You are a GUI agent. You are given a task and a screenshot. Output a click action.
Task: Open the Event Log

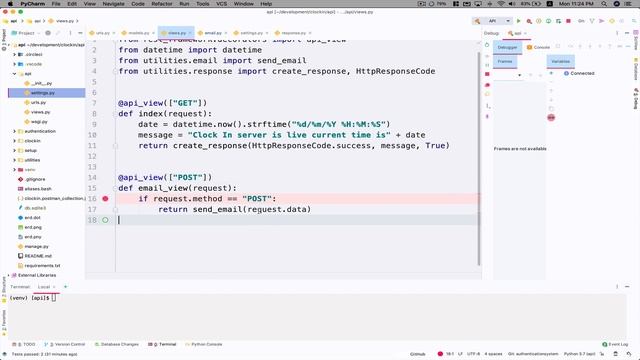coord(616,344)
